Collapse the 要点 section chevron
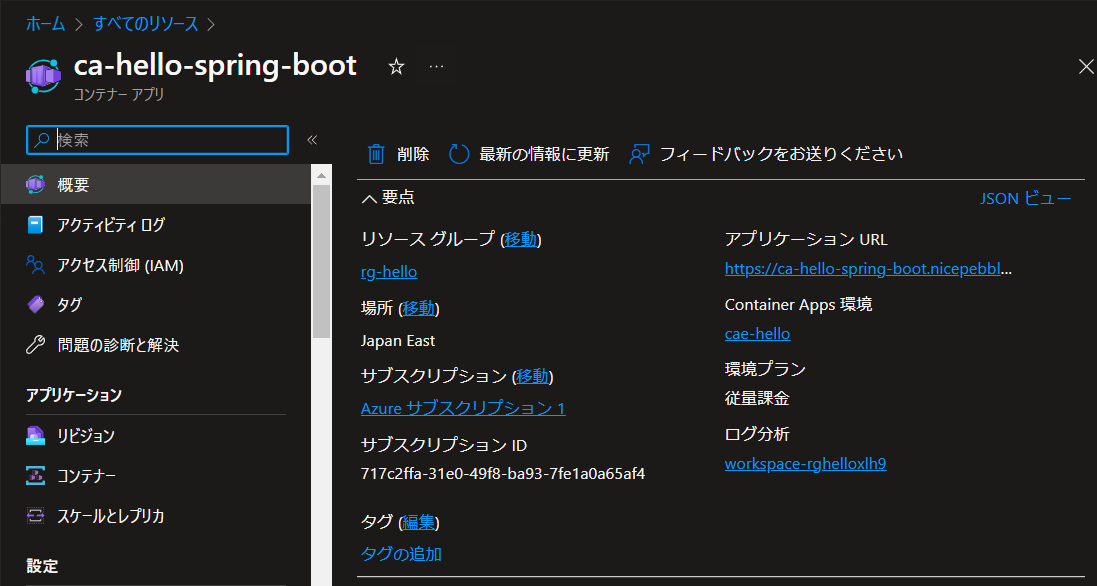 click(x=369, y=199)
